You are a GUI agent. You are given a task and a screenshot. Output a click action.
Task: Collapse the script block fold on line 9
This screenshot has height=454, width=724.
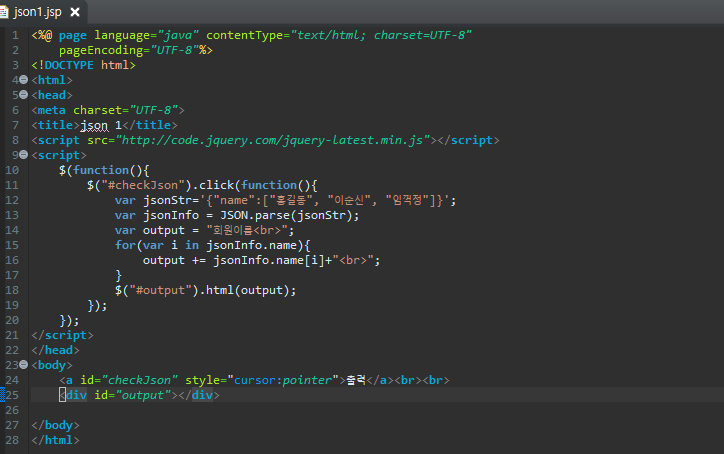pos(24,155)
